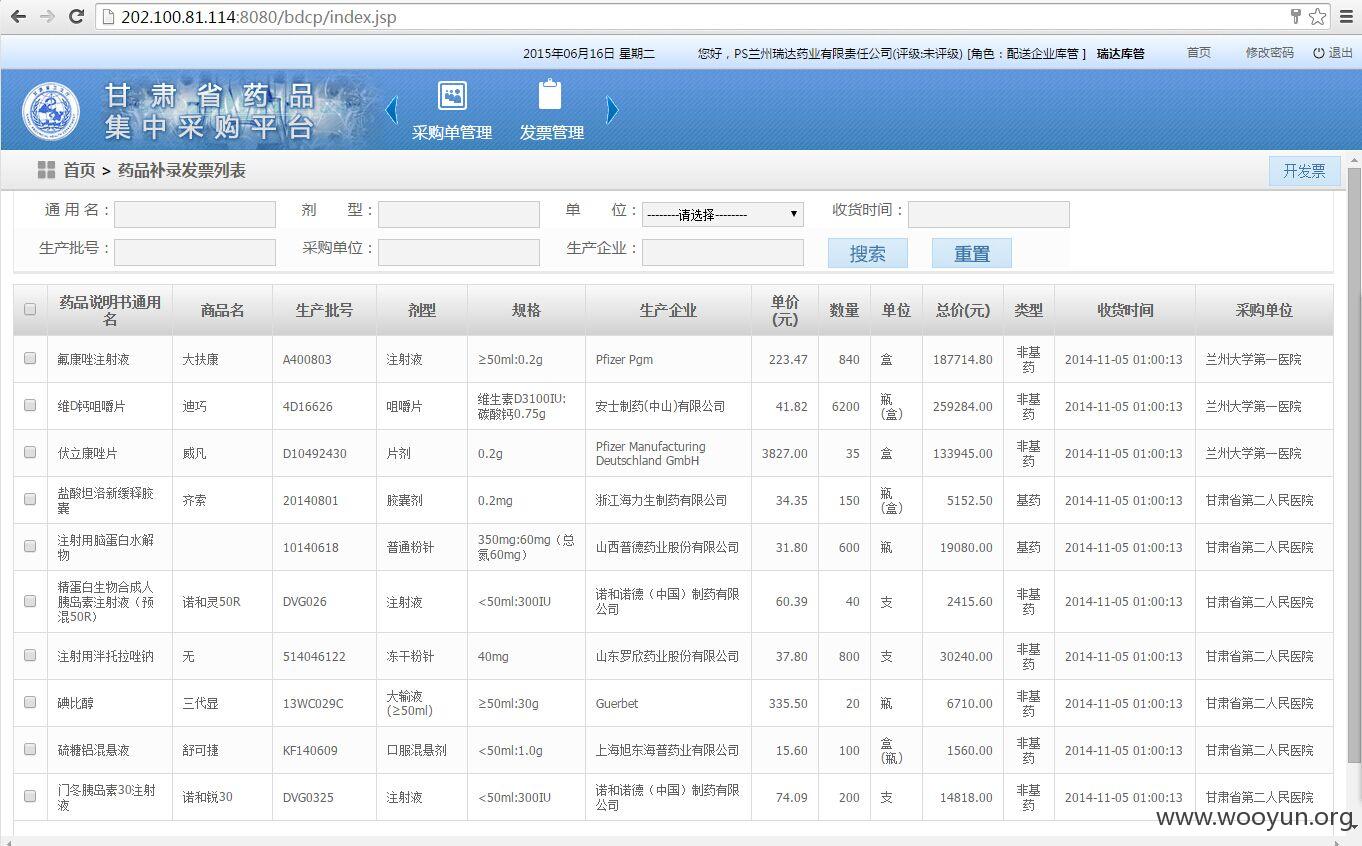Click the 收货时间 column header
Image resolution: width=1362 pixels, height=846 pixels.
pyautogui.click(x=1125, y=310)
